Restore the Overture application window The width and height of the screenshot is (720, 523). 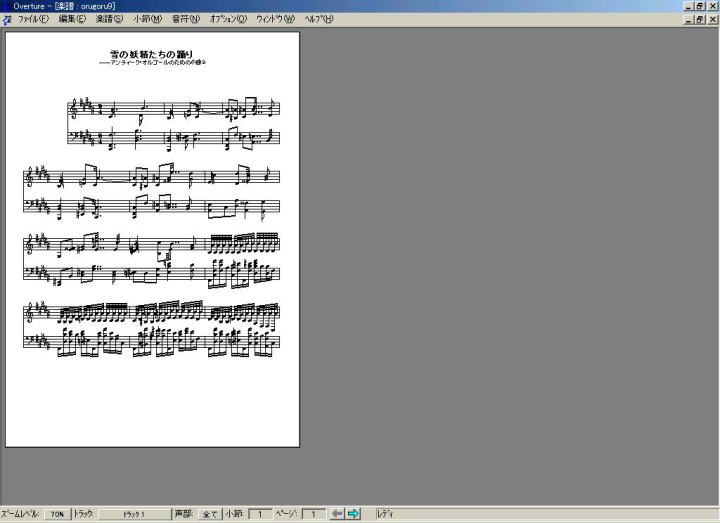point(699,6)
